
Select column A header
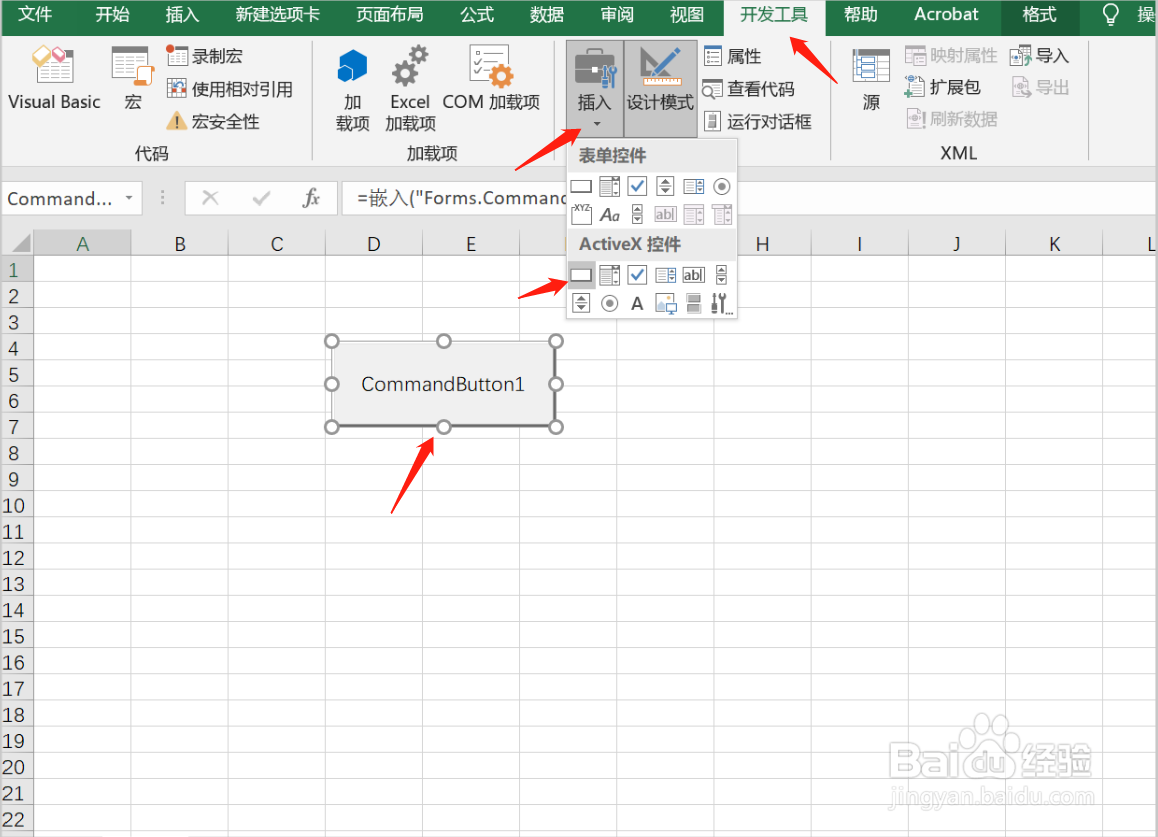click(x=83, y=244)
